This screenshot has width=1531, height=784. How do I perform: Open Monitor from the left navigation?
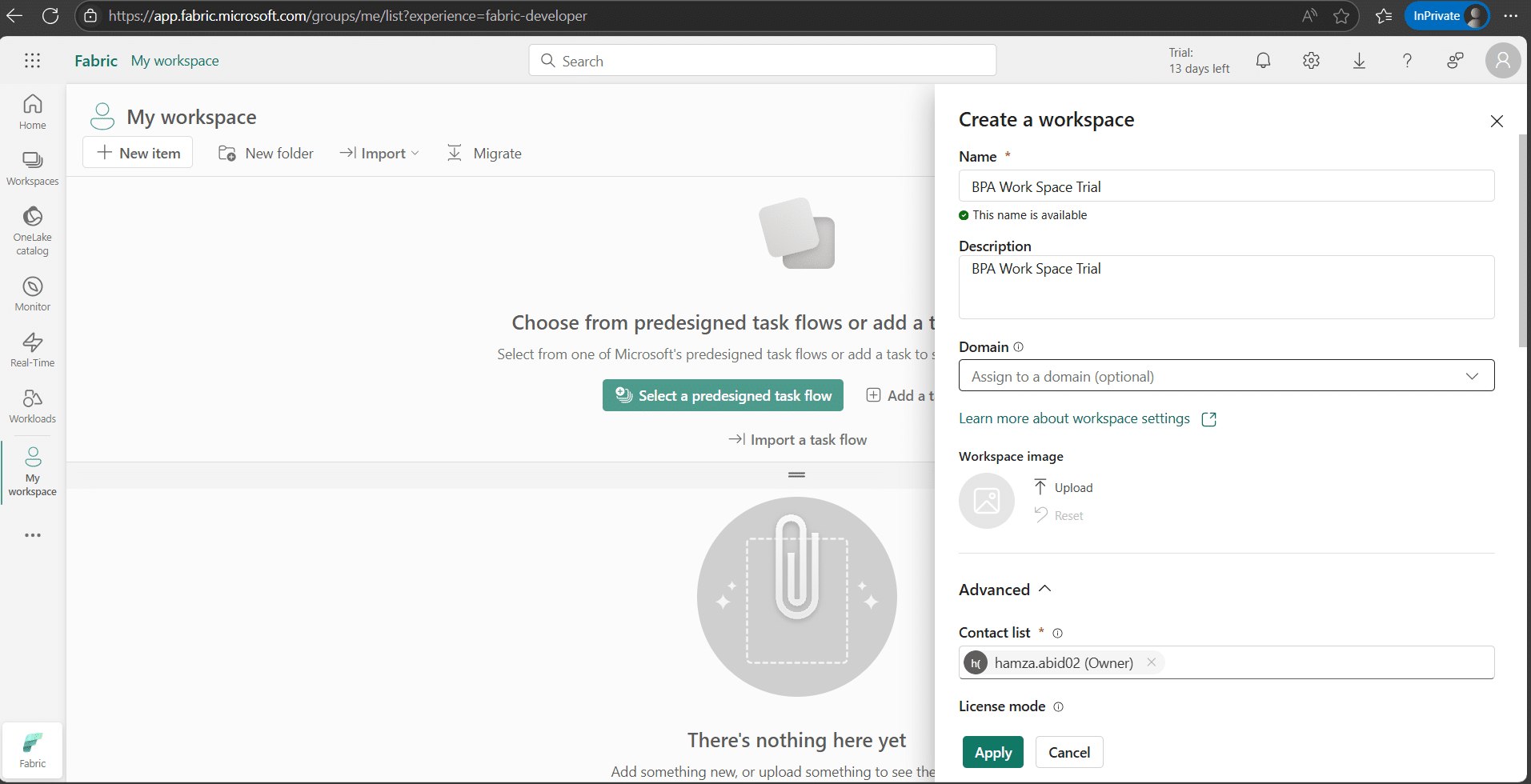tap(33, 294)
